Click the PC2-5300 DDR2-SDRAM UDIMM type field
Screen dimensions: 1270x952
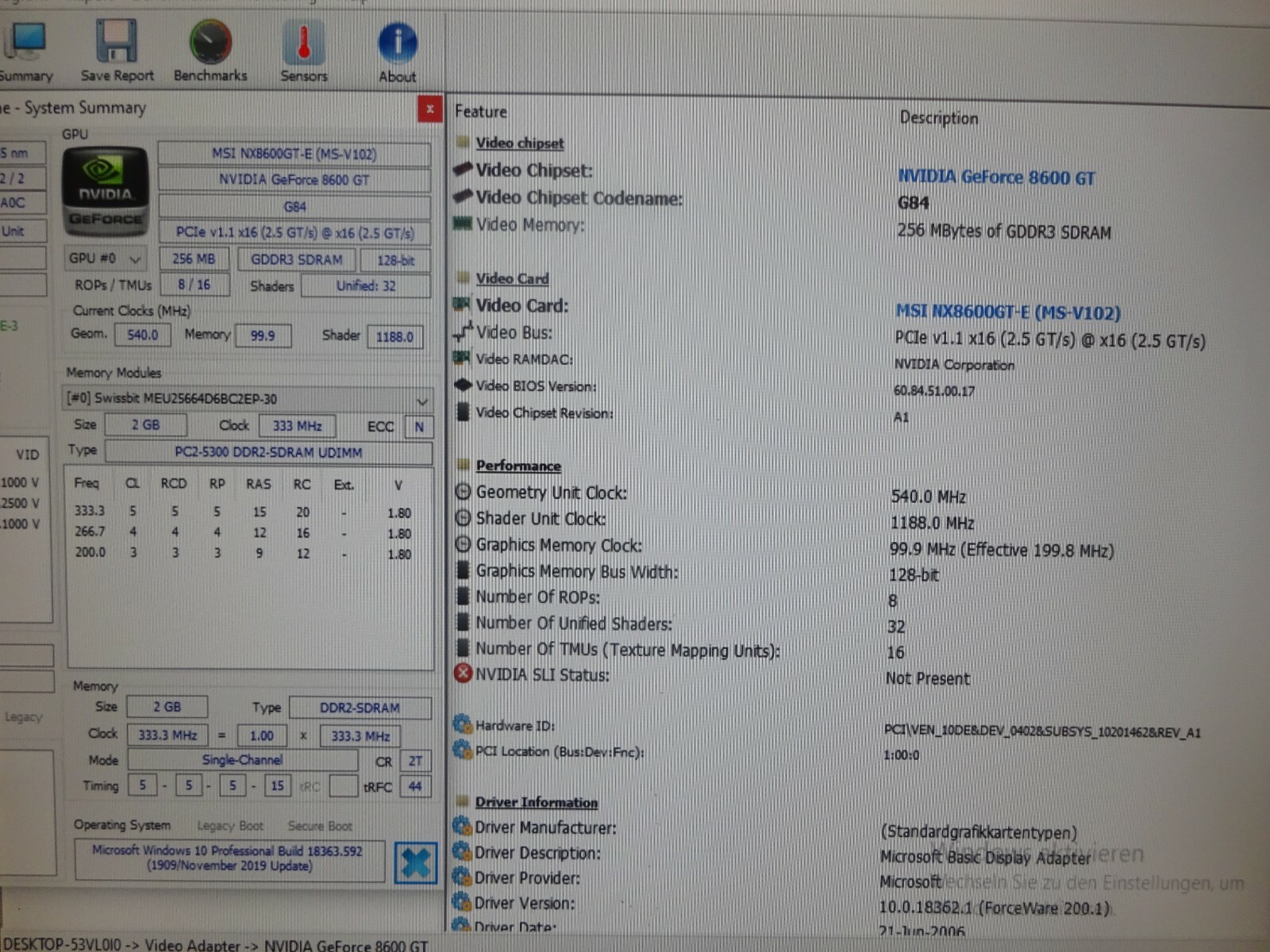[268, 452]
